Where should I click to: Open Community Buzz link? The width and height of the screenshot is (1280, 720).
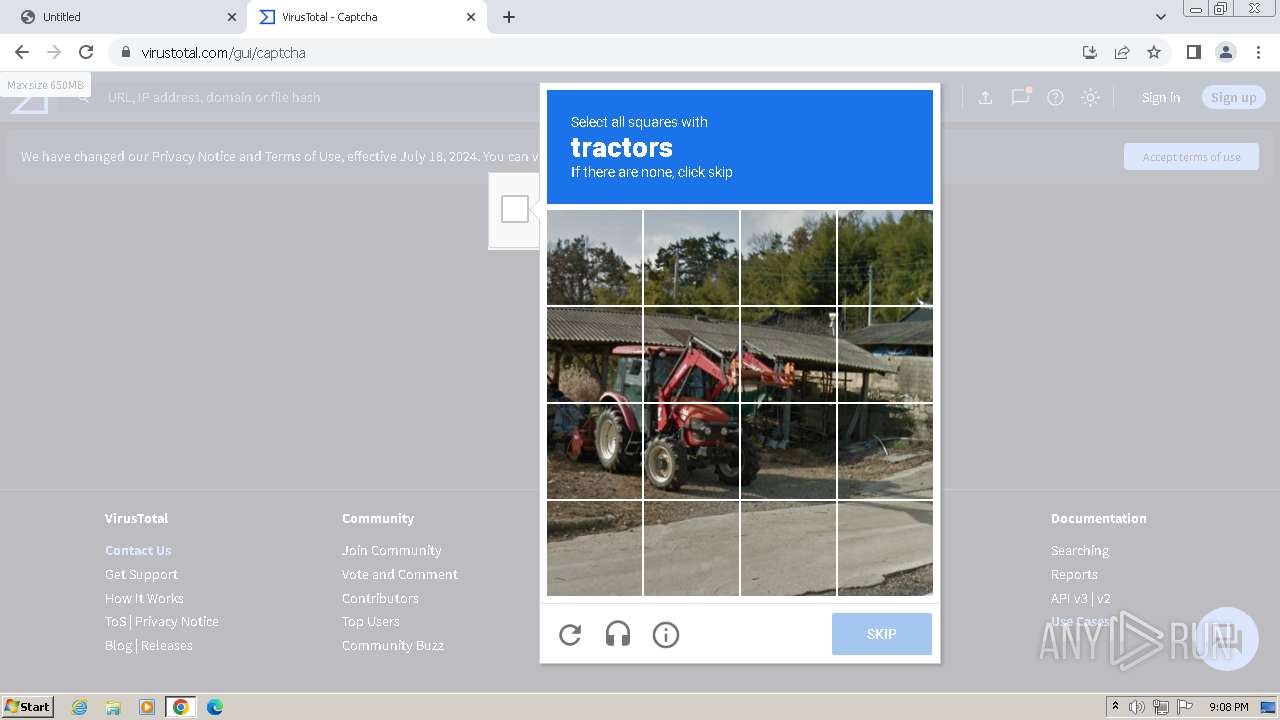click(x=393, y=645)
